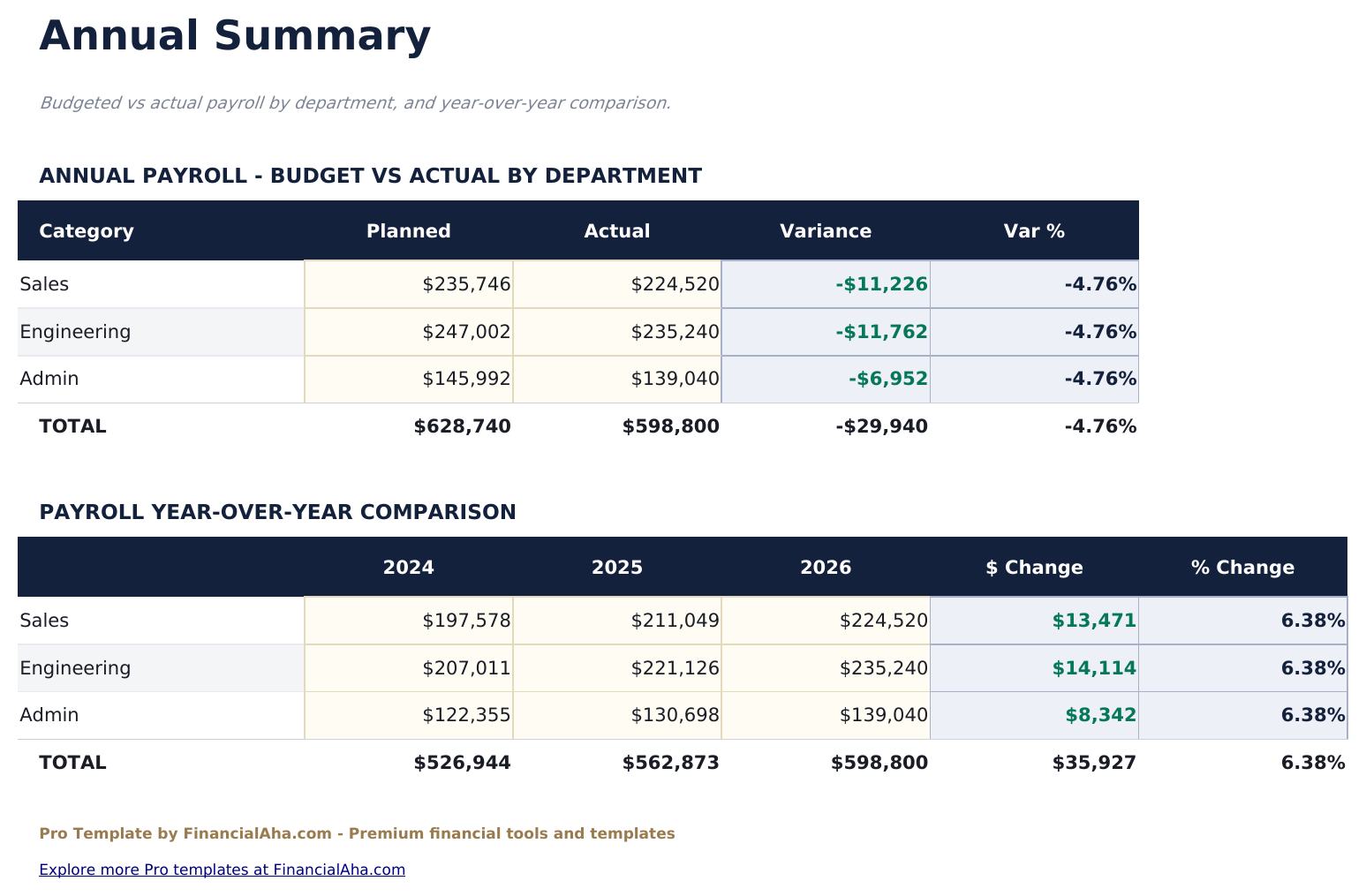Click the Engineering Actual cell $235,240
This screenshot has width=1366, height=896.
(674, 332)
